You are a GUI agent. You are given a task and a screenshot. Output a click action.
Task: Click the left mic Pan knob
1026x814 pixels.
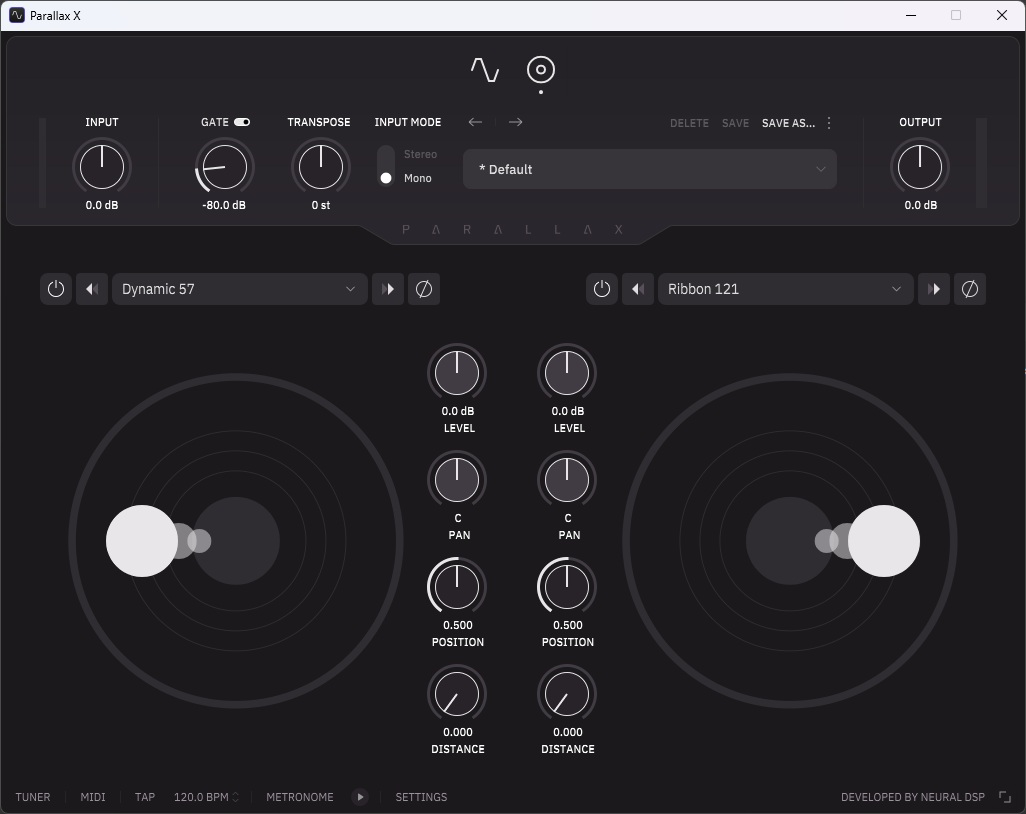tap(457, 480)
